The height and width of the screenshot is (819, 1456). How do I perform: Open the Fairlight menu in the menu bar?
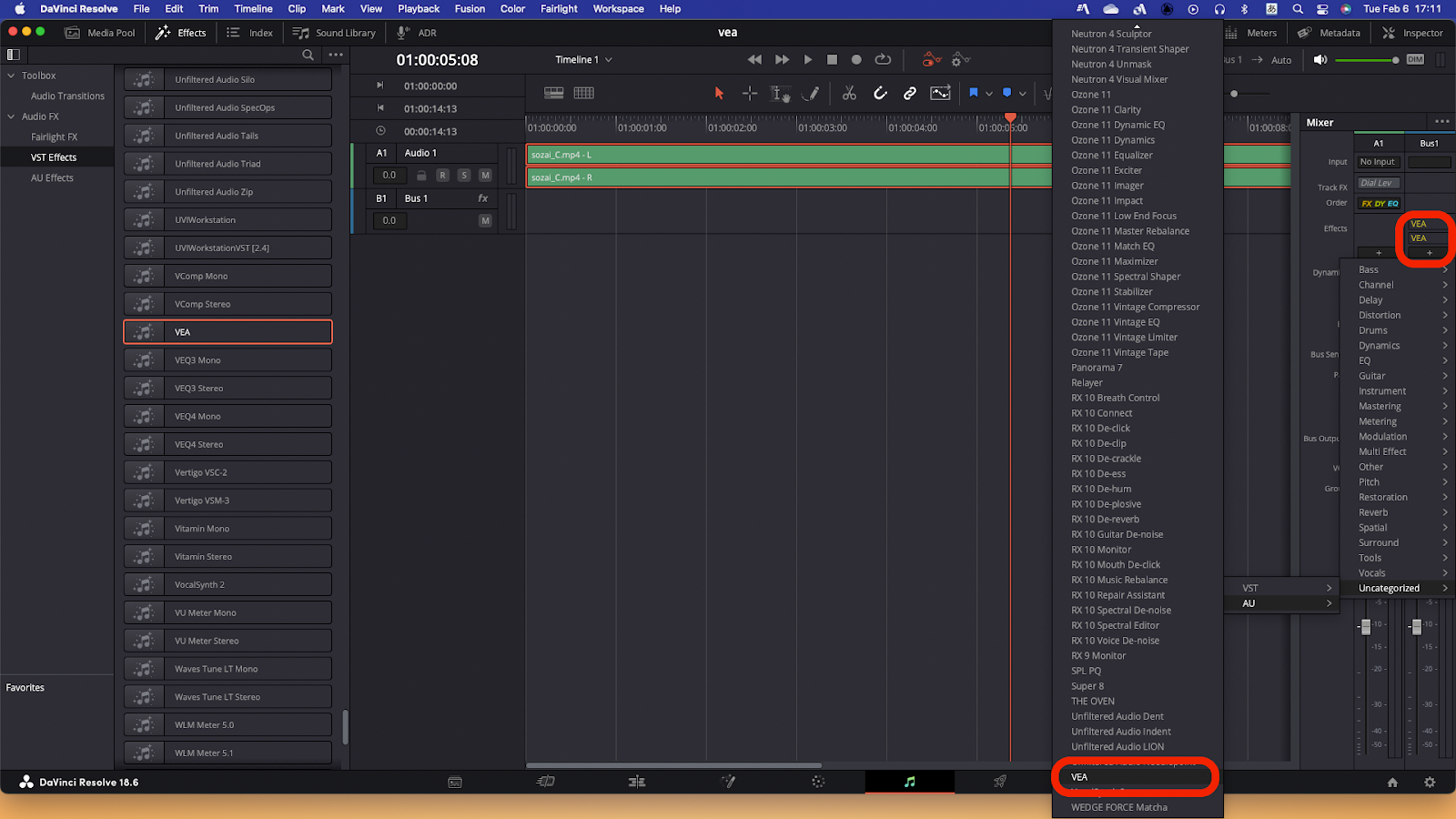coord(558,9)
